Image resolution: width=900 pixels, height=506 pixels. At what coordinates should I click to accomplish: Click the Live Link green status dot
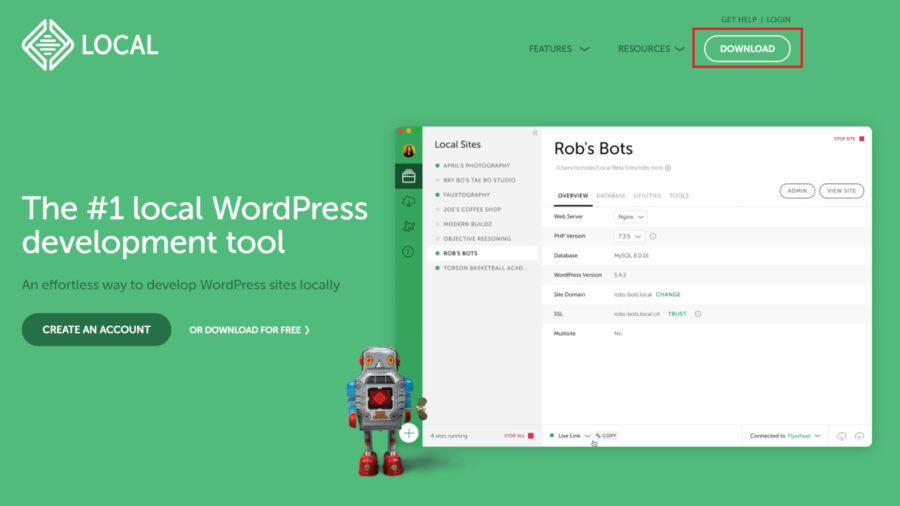tap(552, 436)
